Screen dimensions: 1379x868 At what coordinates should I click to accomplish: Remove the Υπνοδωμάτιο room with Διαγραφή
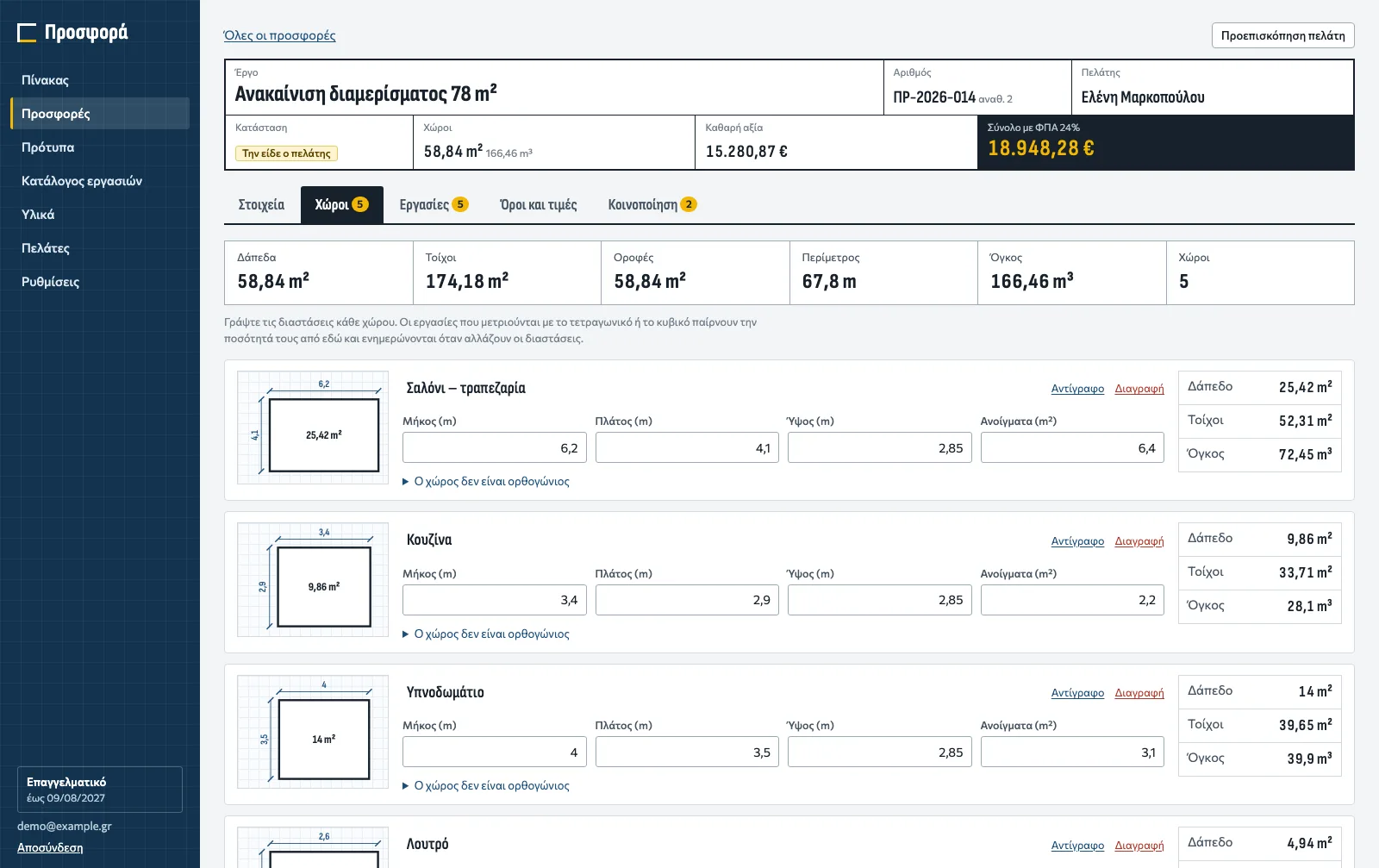click(1139, 693)
